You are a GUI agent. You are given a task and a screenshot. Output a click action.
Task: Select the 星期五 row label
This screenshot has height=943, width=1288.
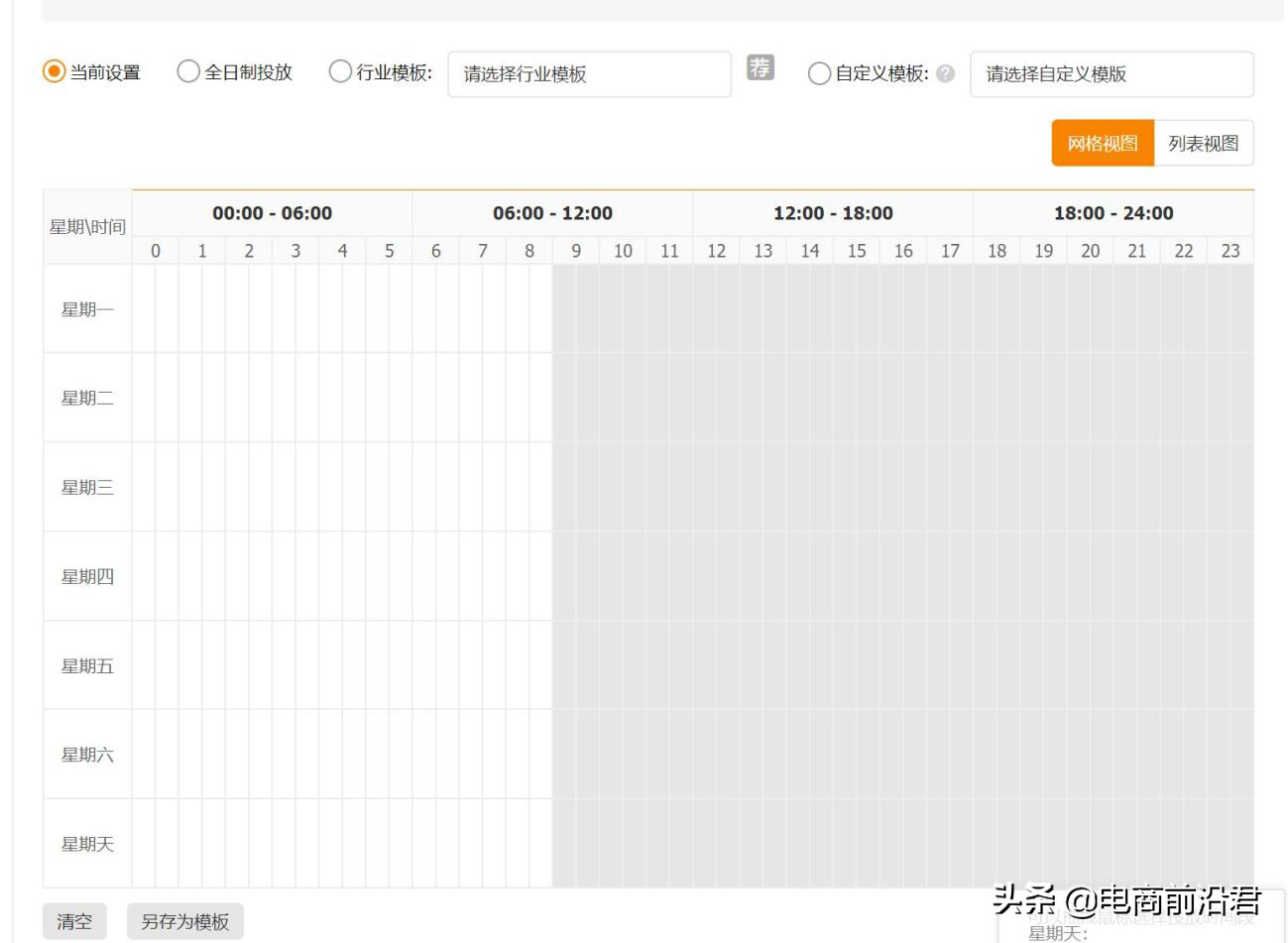point(87,665)
